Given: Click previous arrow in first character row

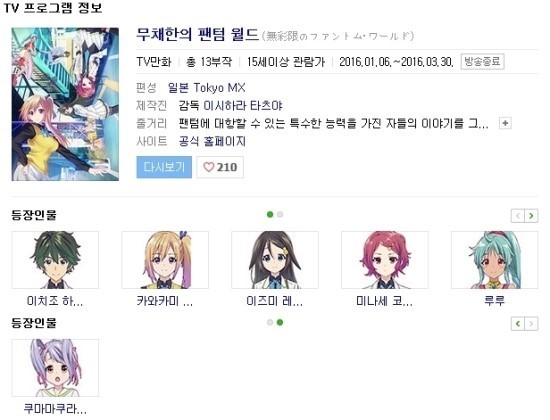Looking at the screenshot, I should pyautogui.click(x=518, y=215).
